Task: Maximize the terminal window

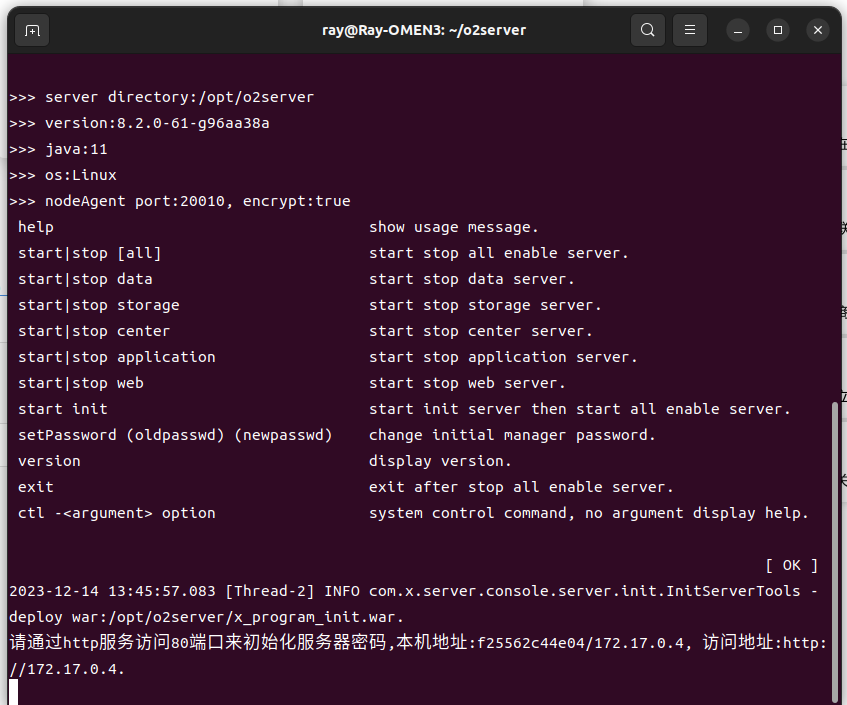Action: (x=778, y=30)
